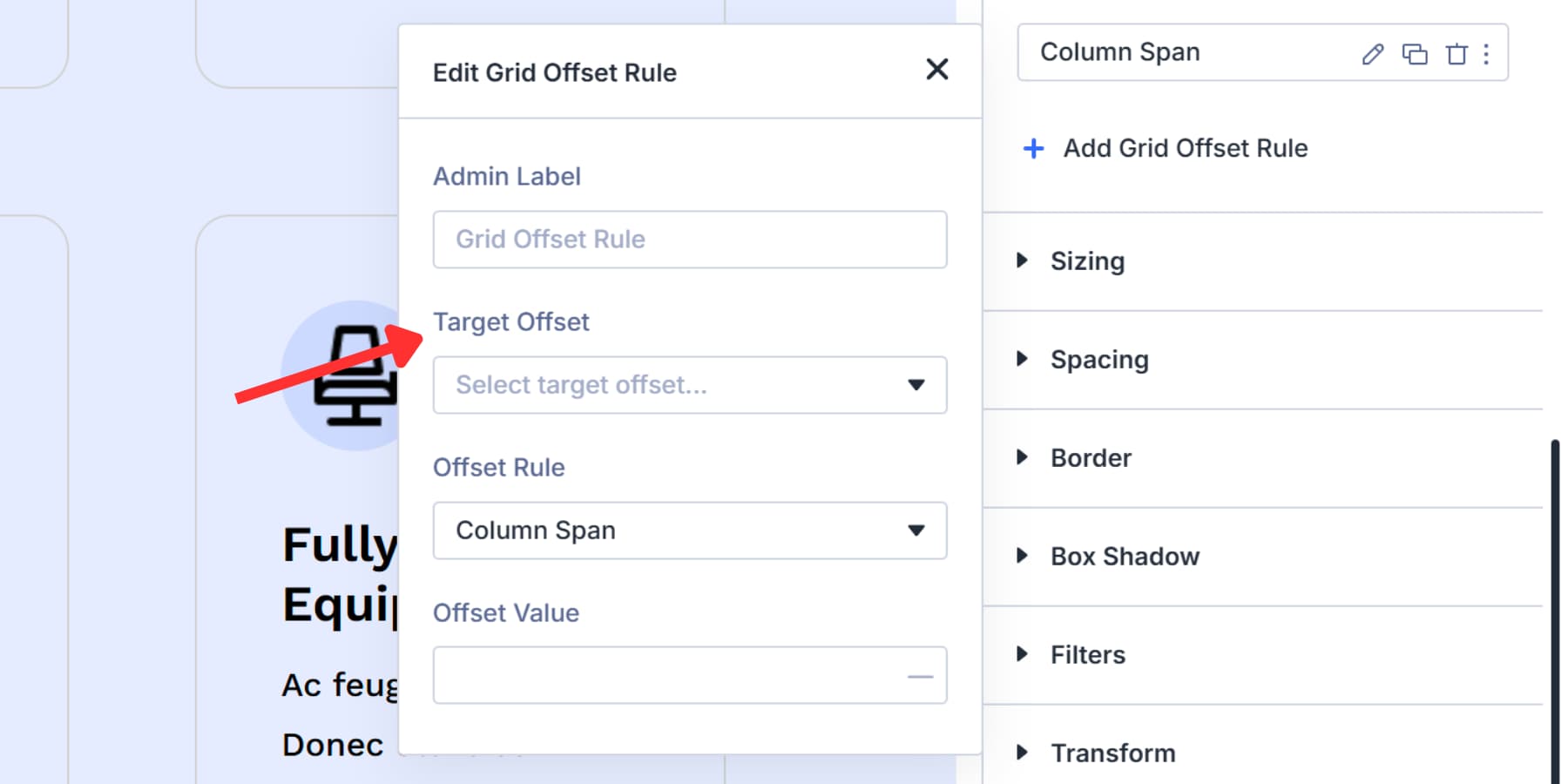Click the pencil icon to edit Column Span rule
The height and width of the screenshot is (784, 1568).
click(1372, 54)
